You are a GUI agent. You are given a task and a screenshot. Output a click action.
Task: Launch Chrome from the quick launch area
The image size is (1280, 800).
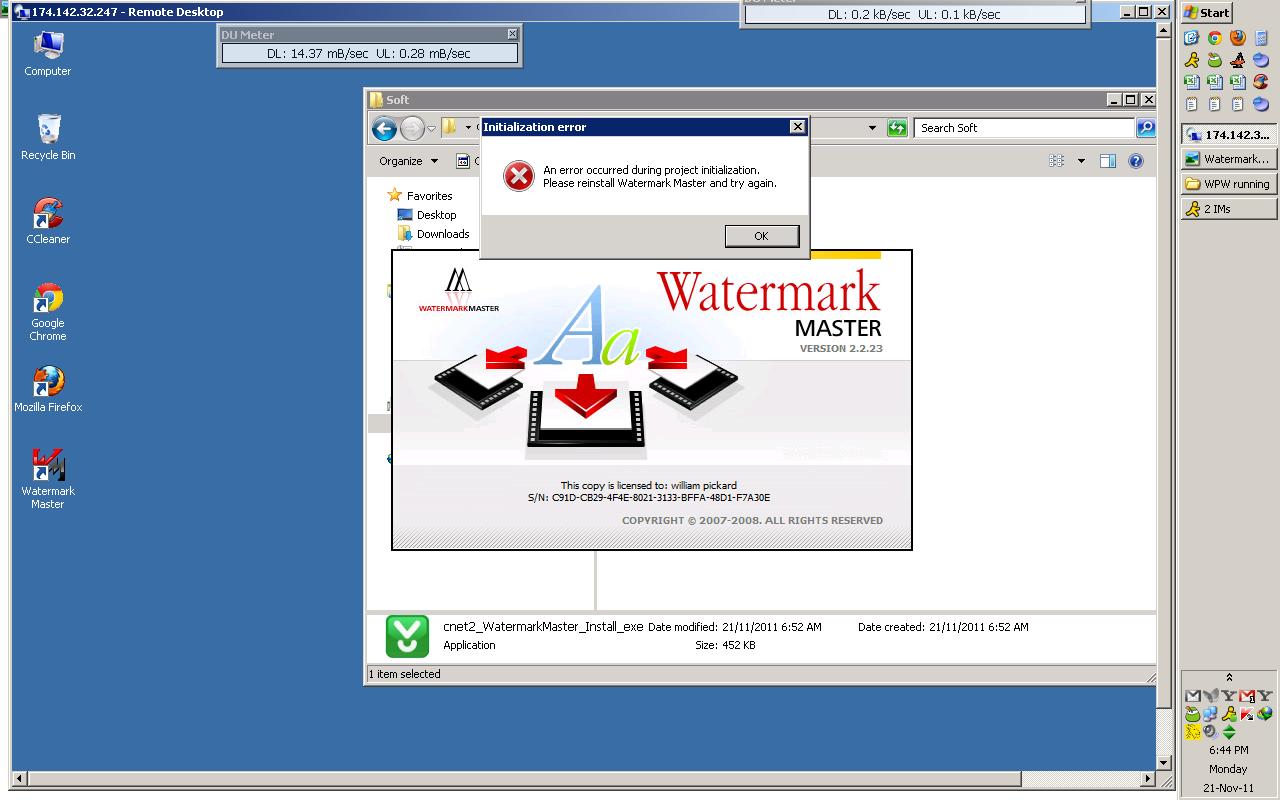pyautogui.click(x=1214, y=38)
